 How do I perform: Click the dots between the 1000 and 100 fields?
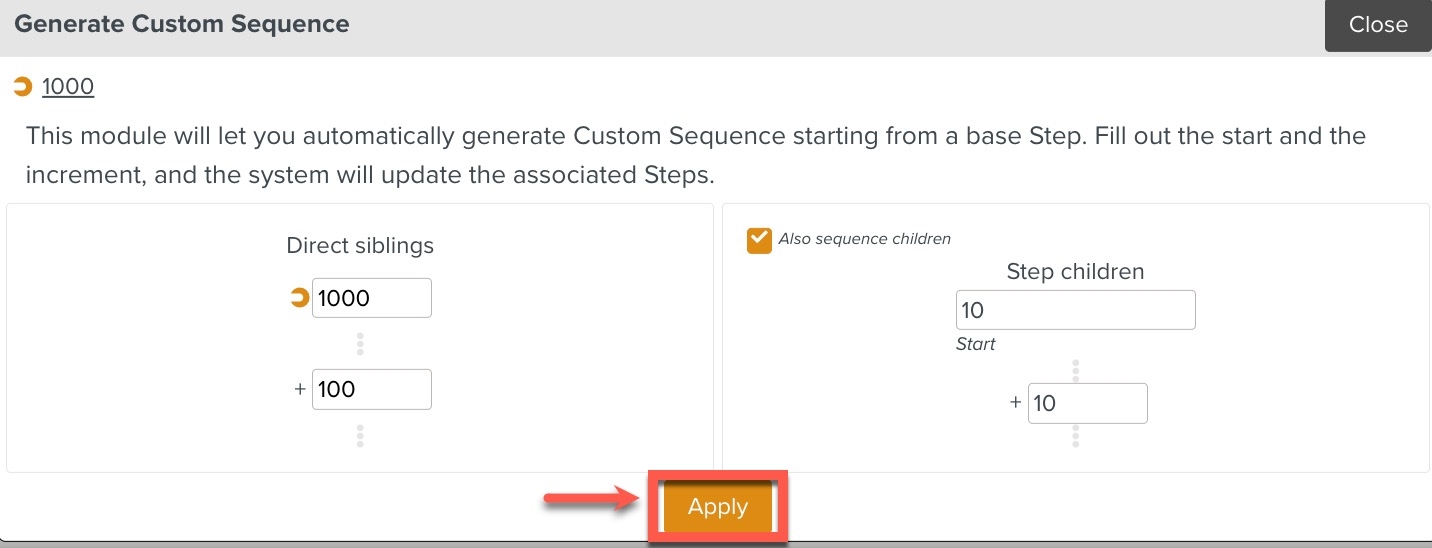point(360,344)
